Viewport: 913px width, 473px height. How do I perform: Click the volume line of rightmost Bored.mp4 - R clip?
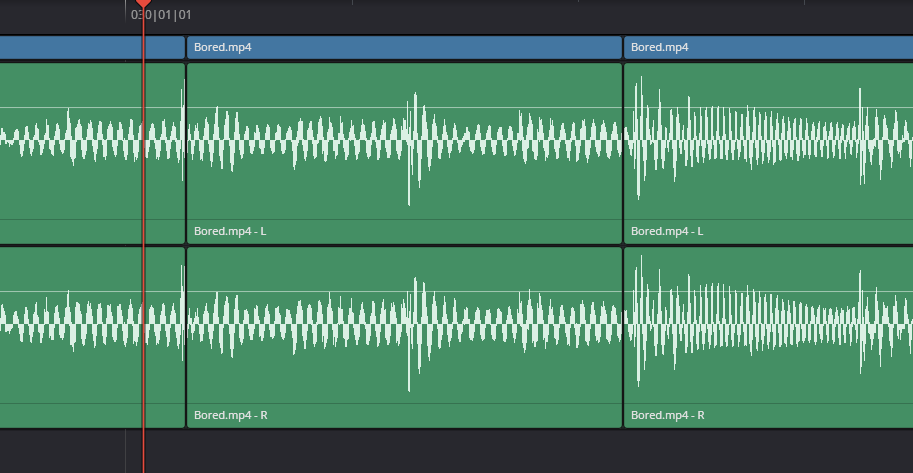[769, 291]
